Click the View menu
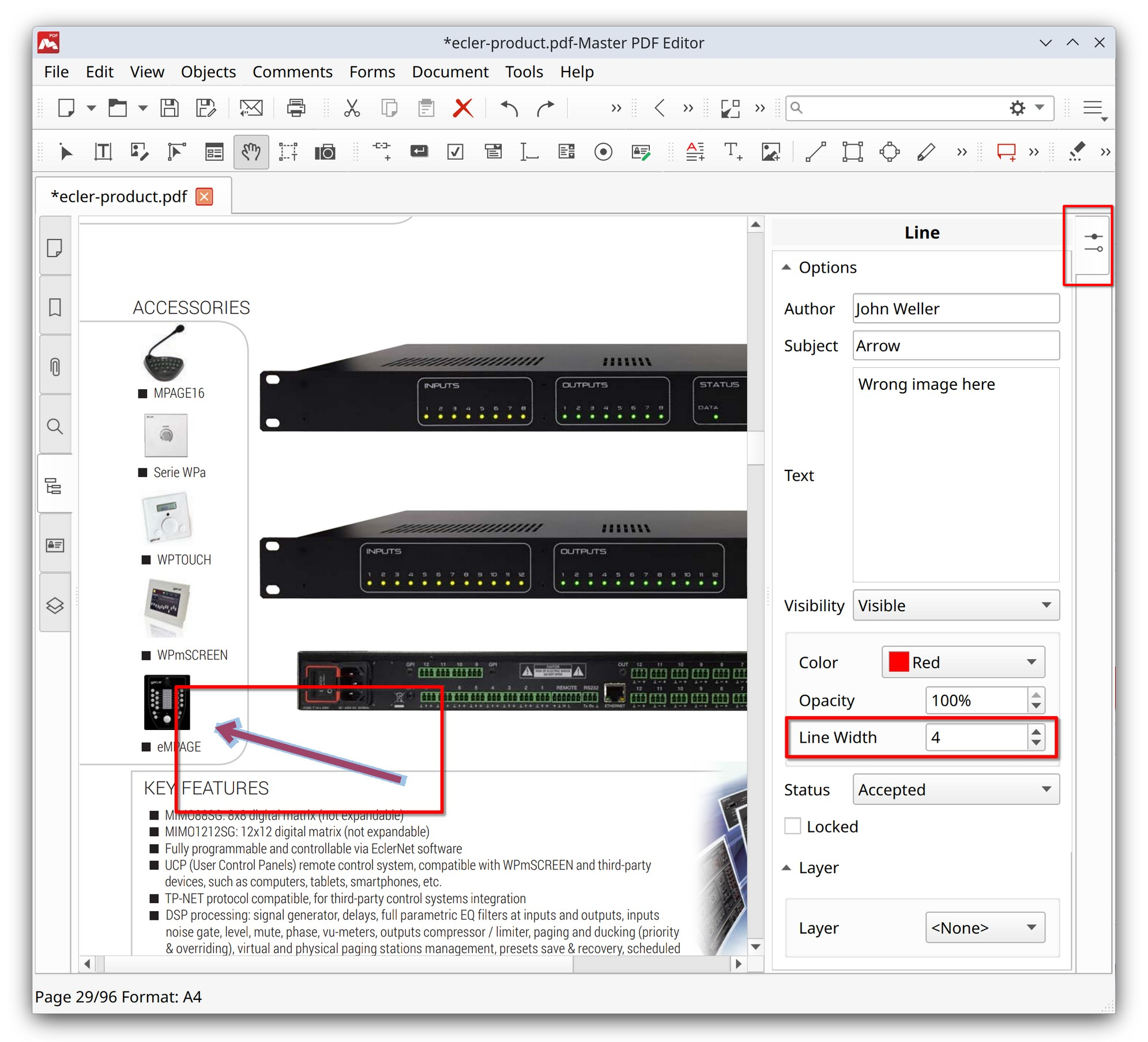Screen dimensions: 1148x1042 point(146,72)
